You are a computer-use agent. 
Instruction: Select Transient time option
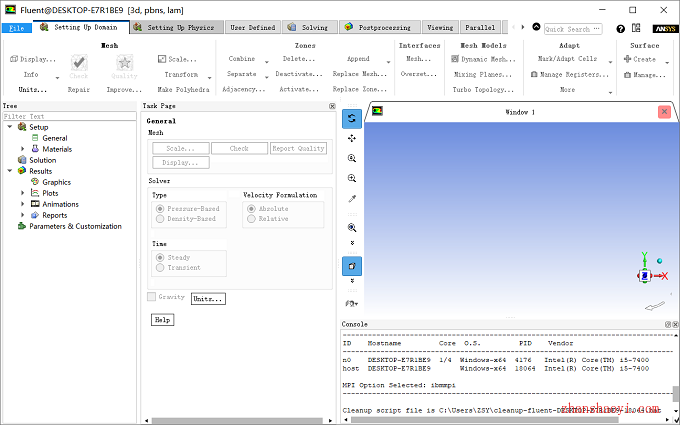tap(160, 268)
